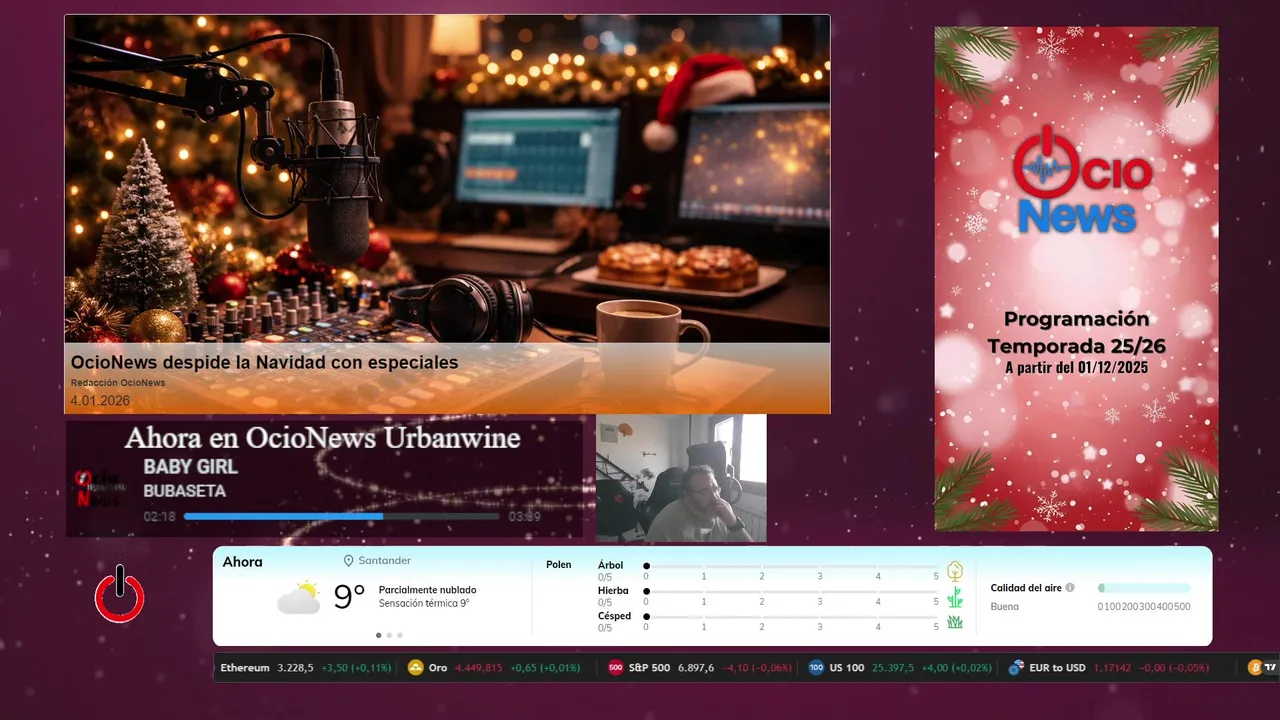Screen dimensions: 1280x720
Task: Click the US 100 ticker label
Action: pyautogui.click(x=847, y=667)
